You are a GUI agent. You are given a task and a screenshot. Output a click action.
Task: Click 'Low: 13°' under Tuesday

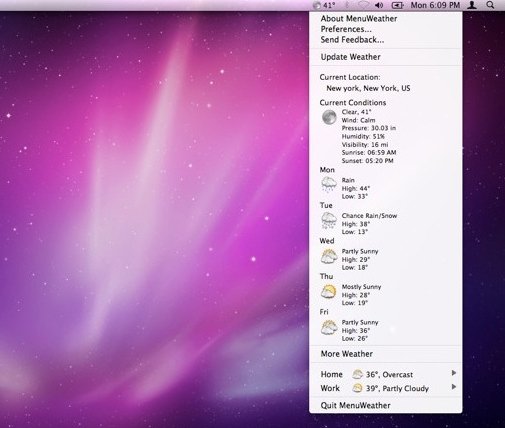(x=355, y=232)
